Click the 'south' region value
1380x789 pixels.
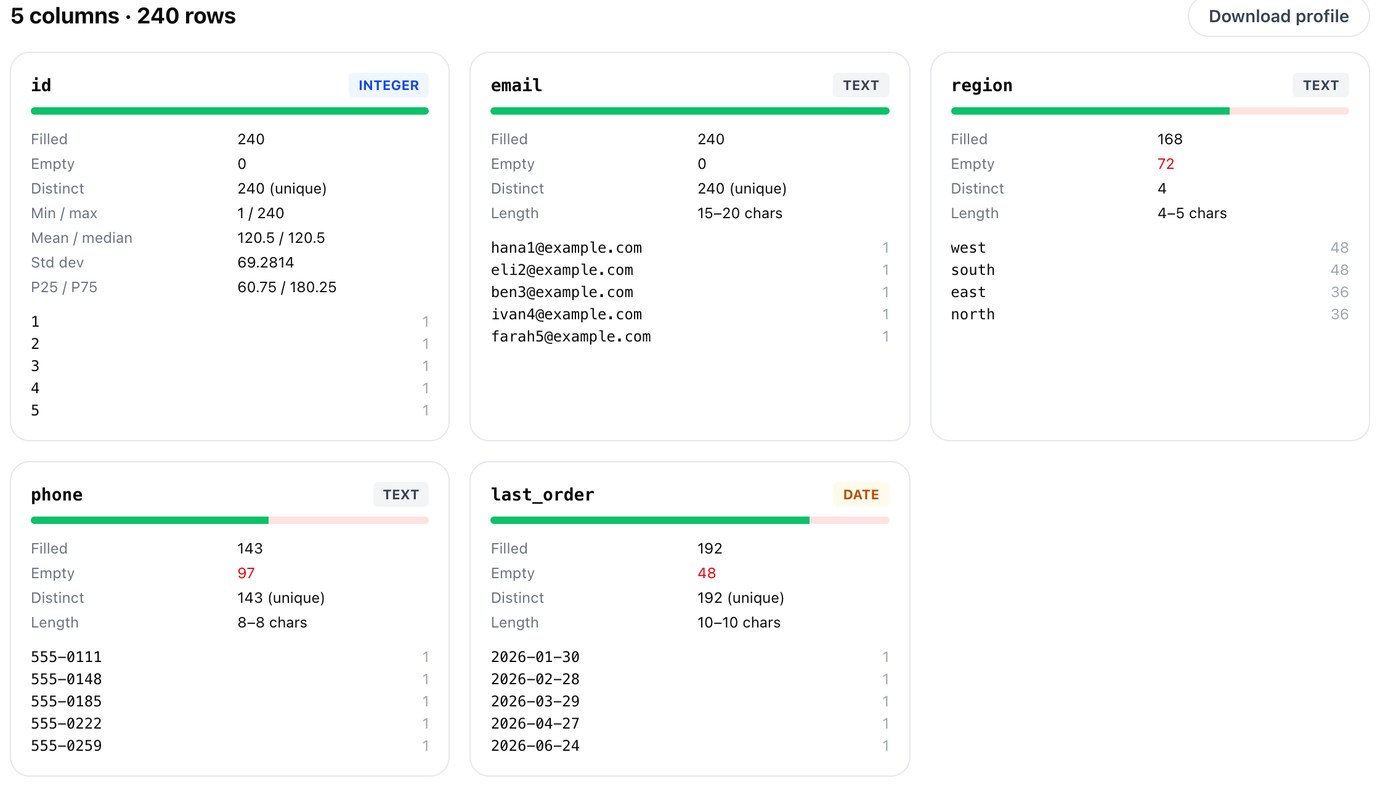point(973,270)
